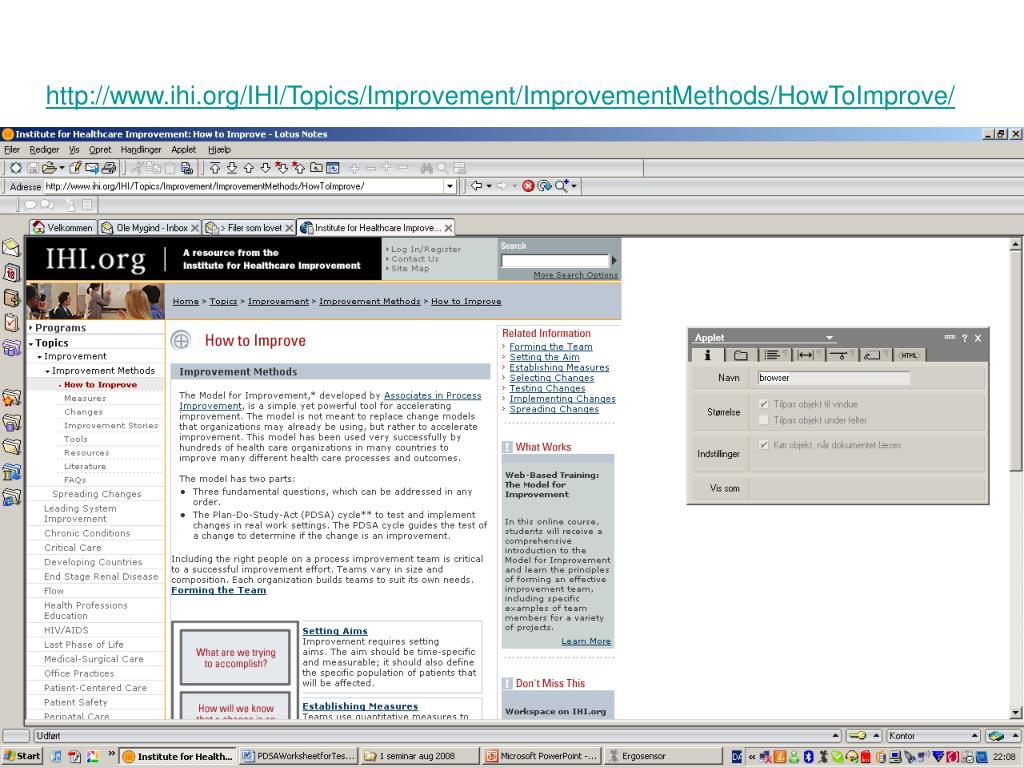The width and height of the screenshot is (1024, 768).
Task: Toggle Tilpas objekt til vindue checkbox
Action: (764, 404)
